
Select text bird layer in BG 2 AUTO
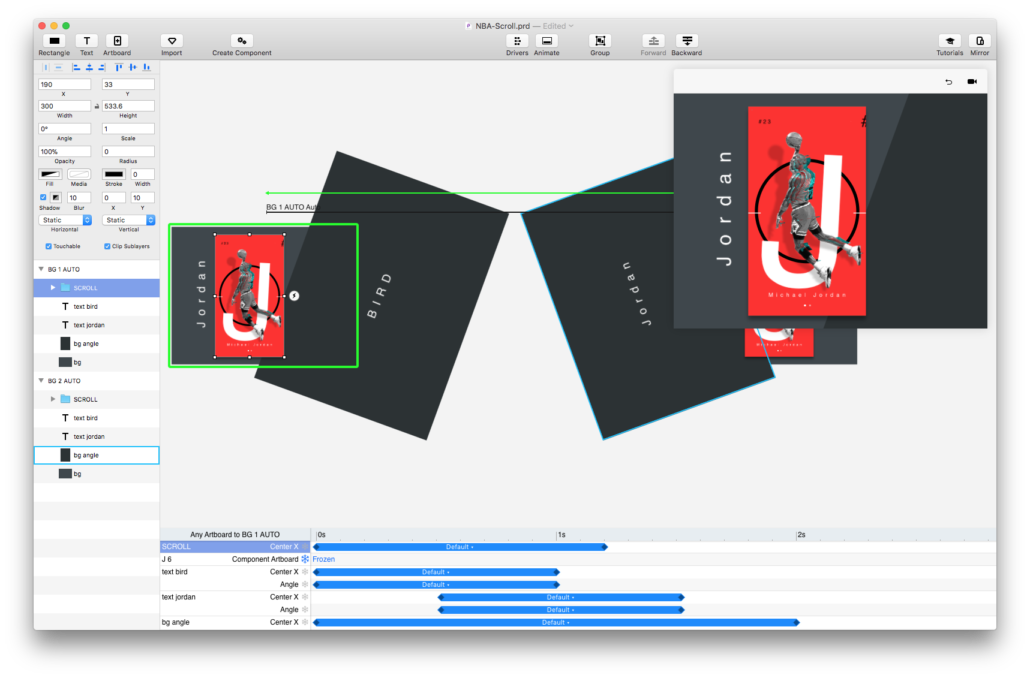click(97, 418)
